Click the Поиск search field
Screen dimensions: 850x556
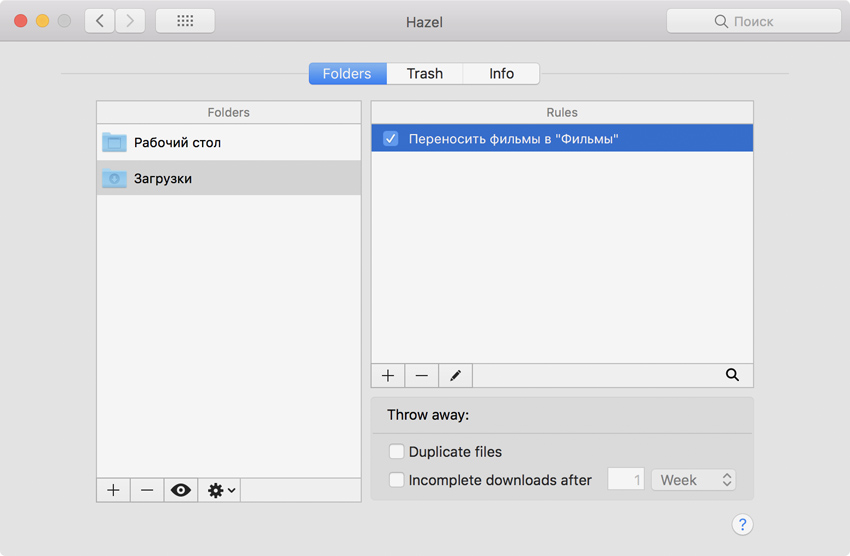(x=753, y=21)
